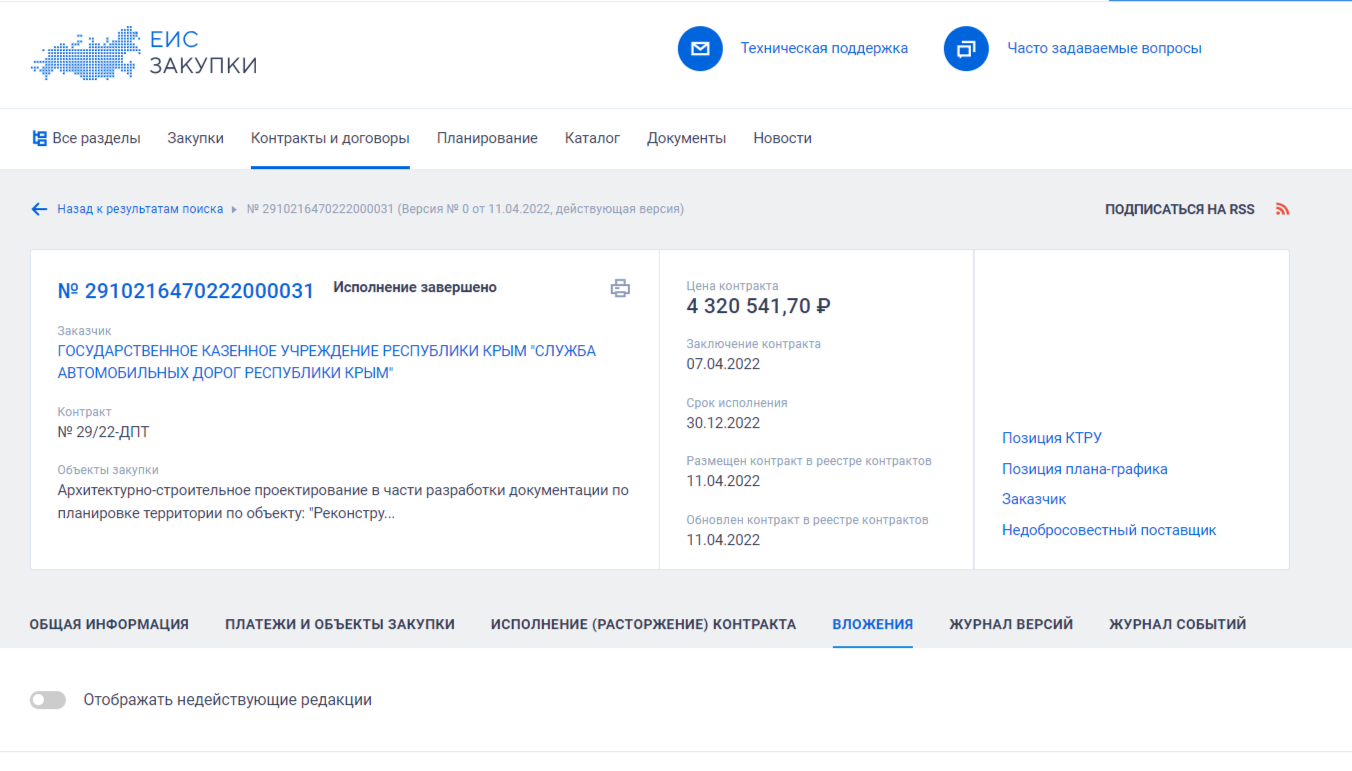Switch to 'Общая информация' tab
This screenshot has width=1352, height=771.
pos(109,624)
